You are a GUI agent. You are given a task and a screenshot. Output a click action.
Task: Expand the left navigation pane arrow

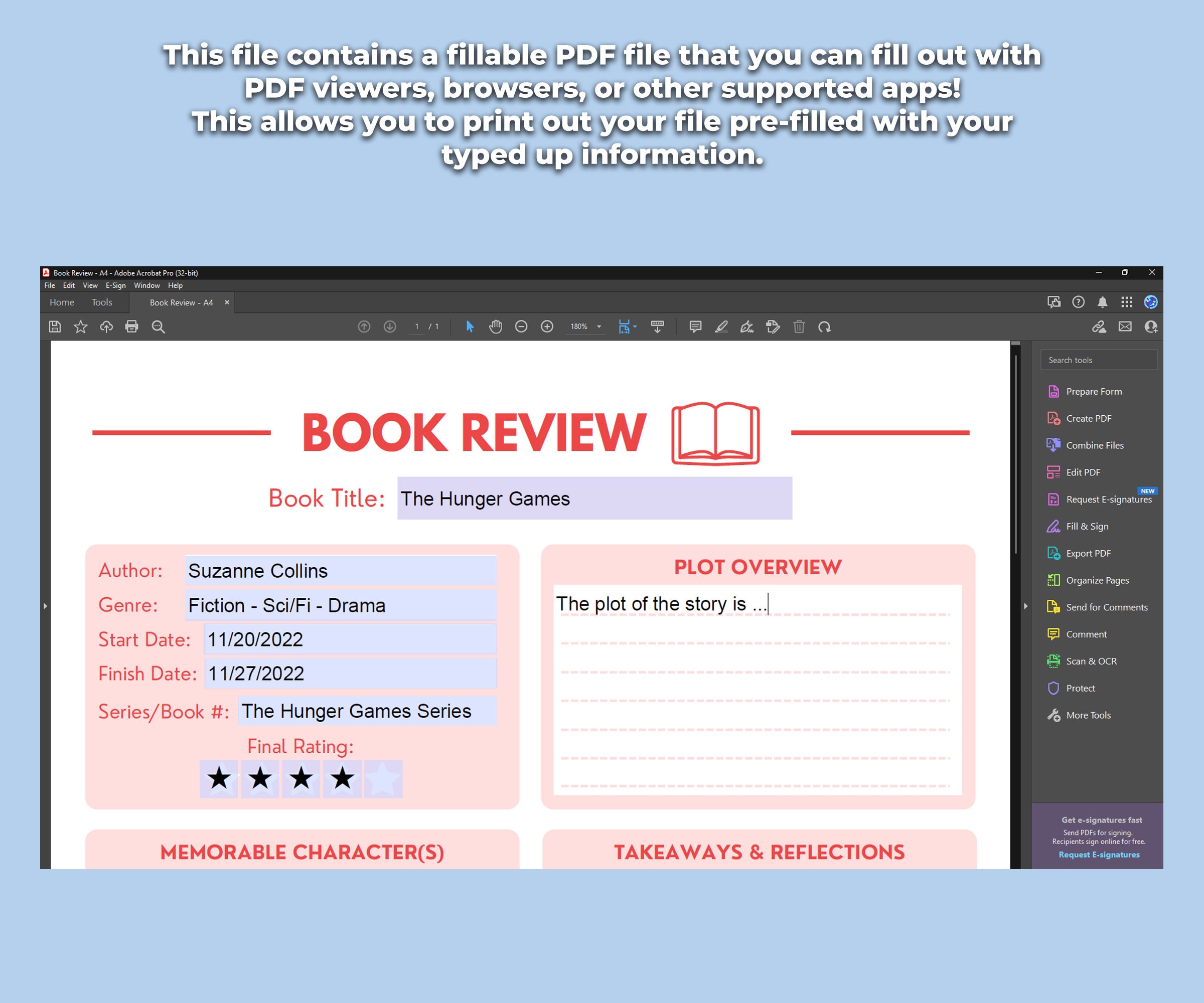click(45, 606)
